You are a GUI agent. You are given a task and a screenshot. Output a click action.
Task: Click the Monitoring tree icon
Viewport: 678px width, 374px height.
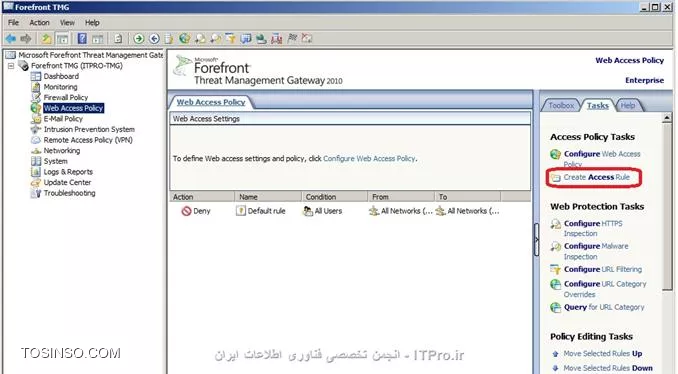coord(36,87)
